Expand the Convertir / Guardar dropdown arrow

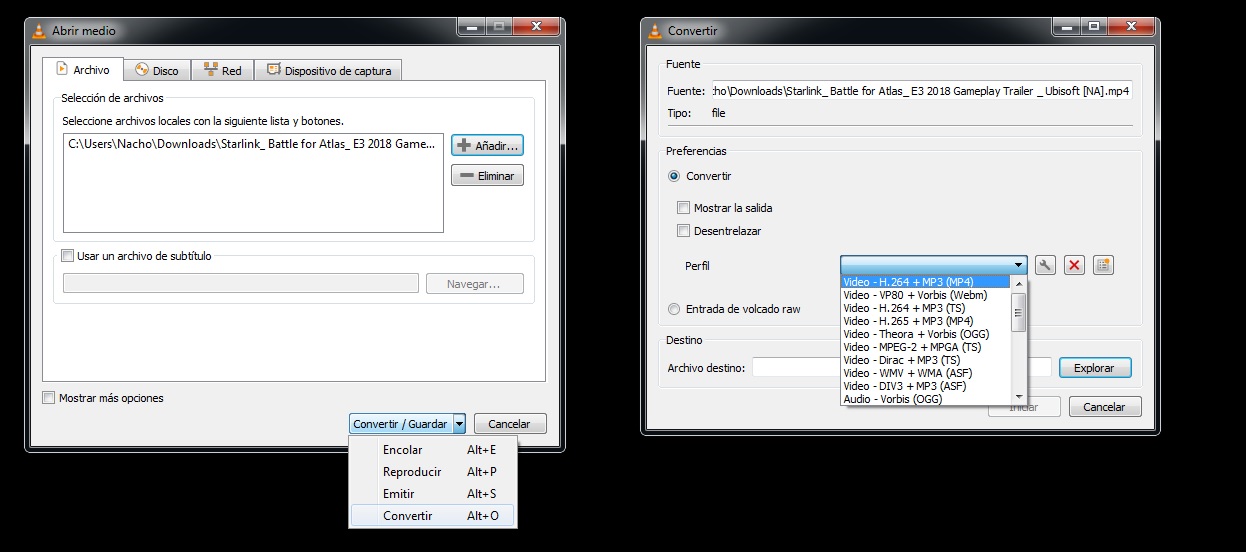(459, 424)
